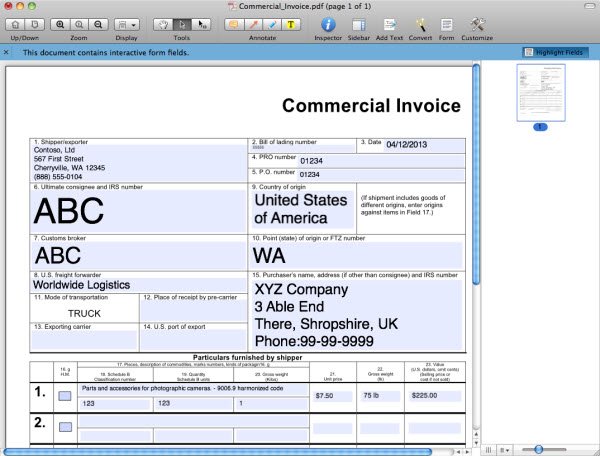
Task: Click the 75 lb gross weight field
Action: tap(380, 396)
